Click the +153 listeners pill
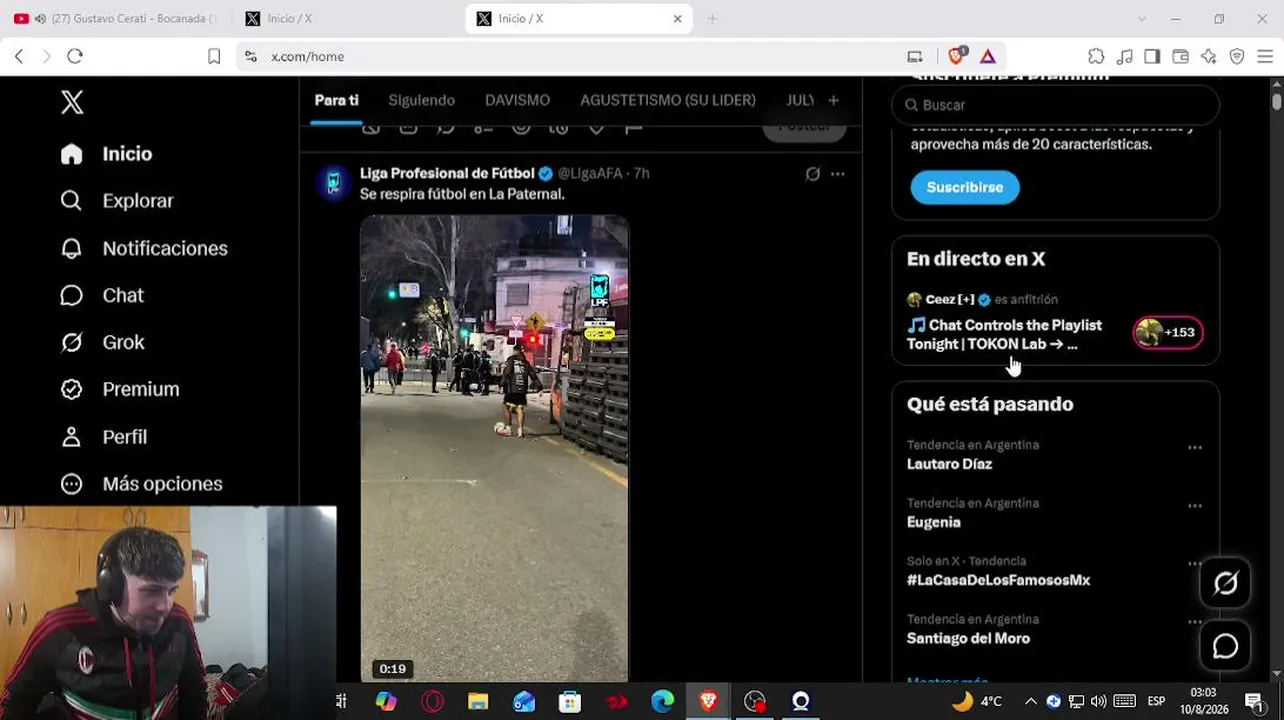 1167,332
